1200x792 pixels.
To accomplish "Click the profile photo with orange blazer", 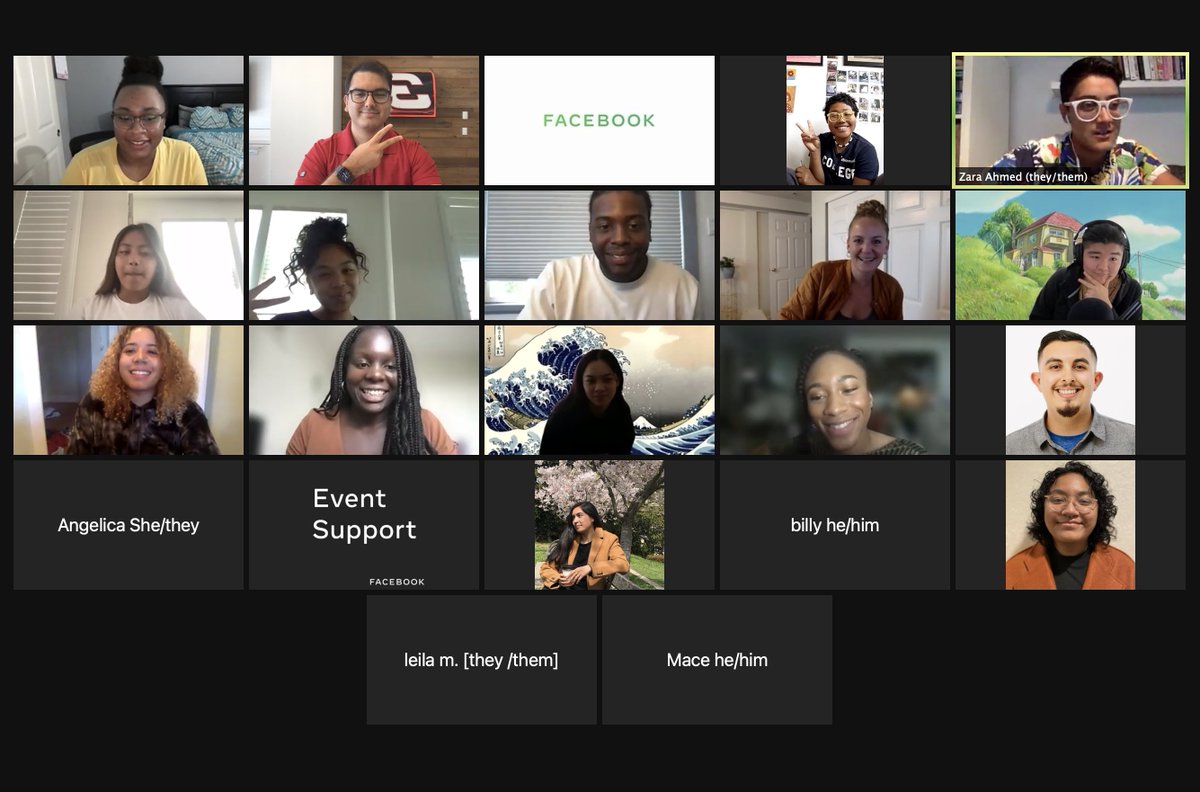I will point(1070,525).
